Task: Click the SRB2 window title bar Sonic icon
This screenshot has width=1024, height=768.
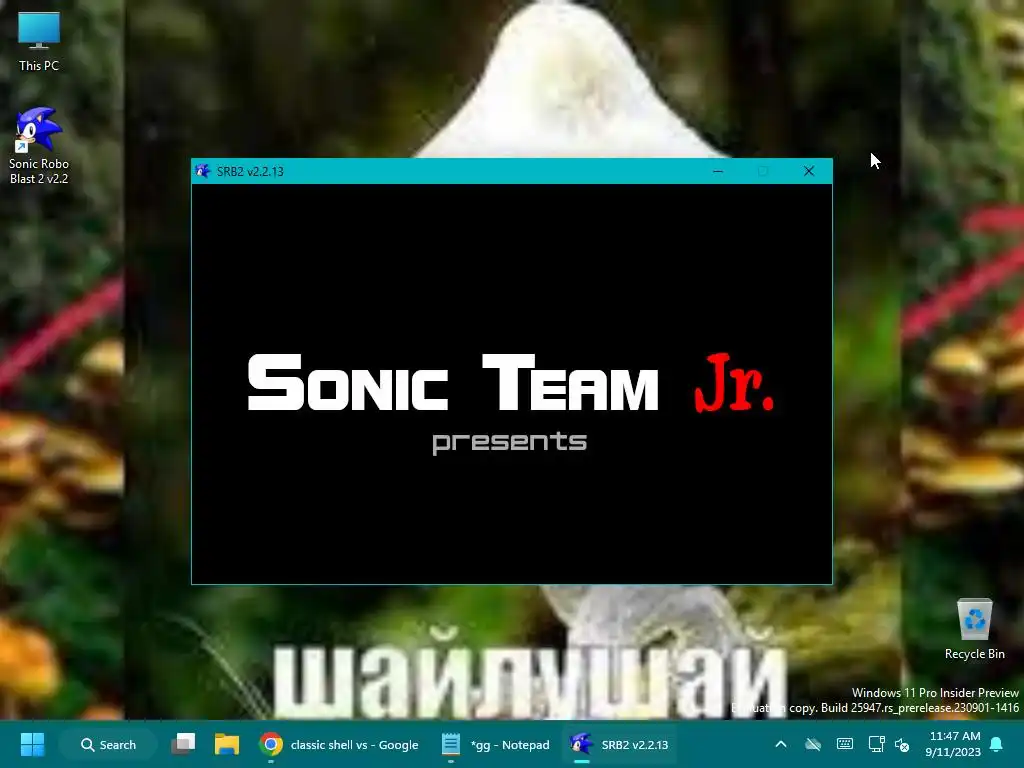Action: tap(202, 171)
